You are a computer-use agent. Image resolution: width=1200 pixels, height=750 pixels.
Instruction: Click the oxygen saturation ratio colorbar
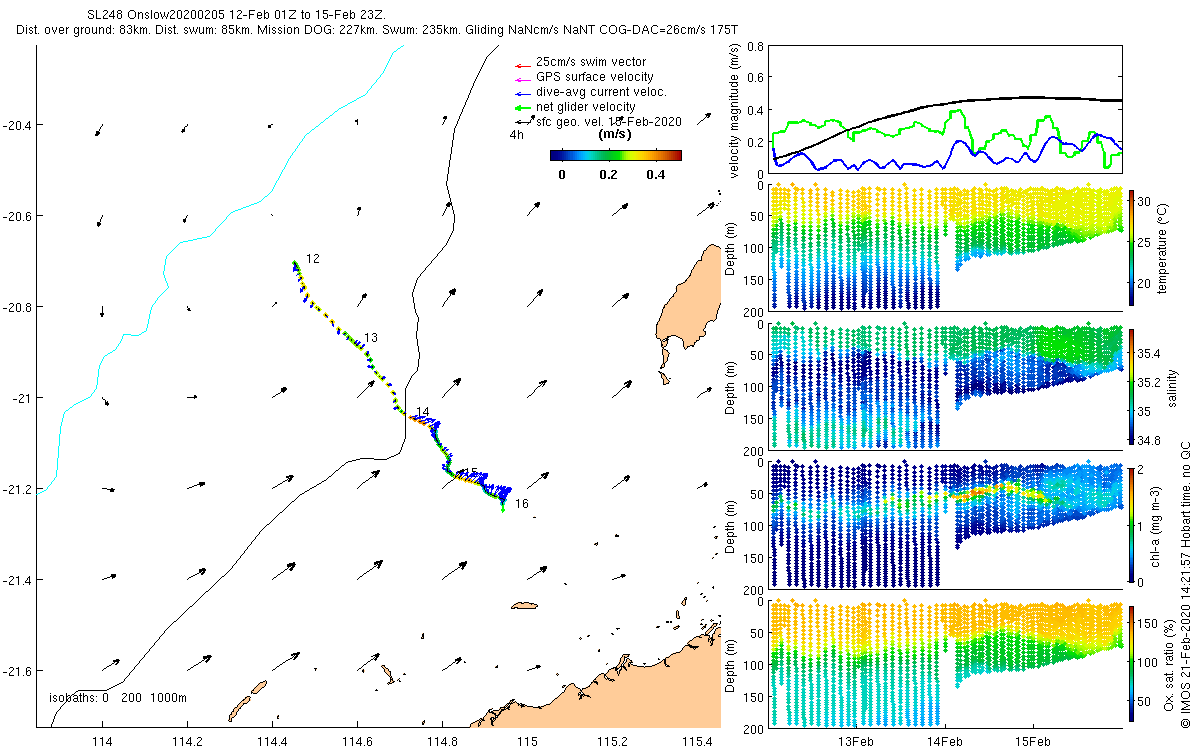coord(1132,664)
